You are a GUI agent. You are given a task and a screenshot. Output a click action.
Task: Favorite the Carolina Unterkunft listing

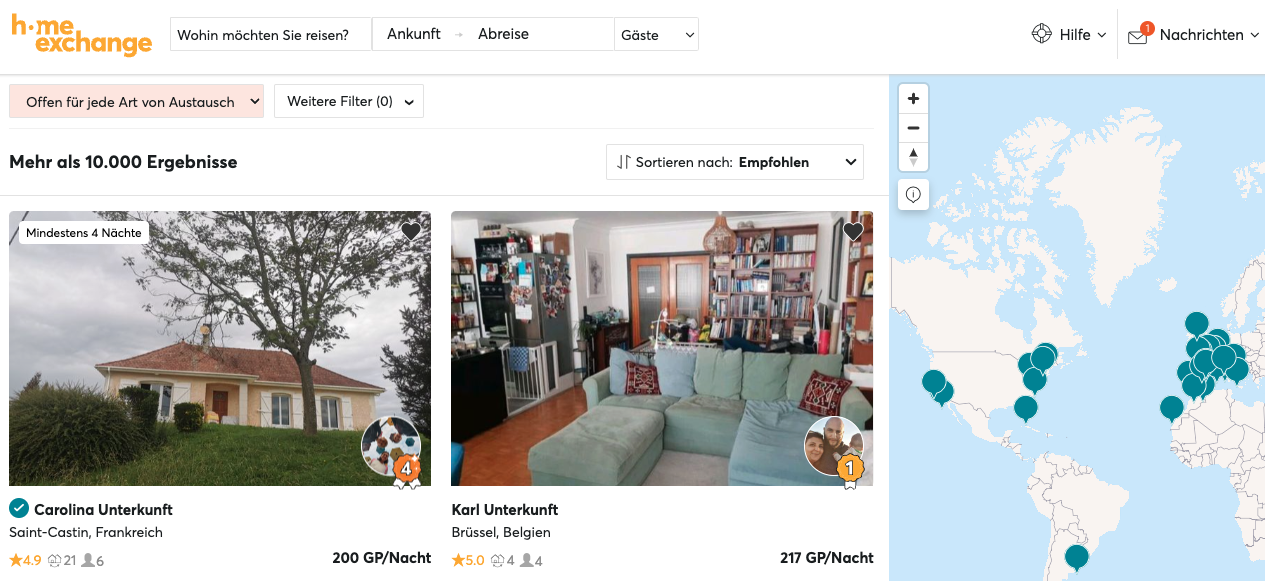411,232
